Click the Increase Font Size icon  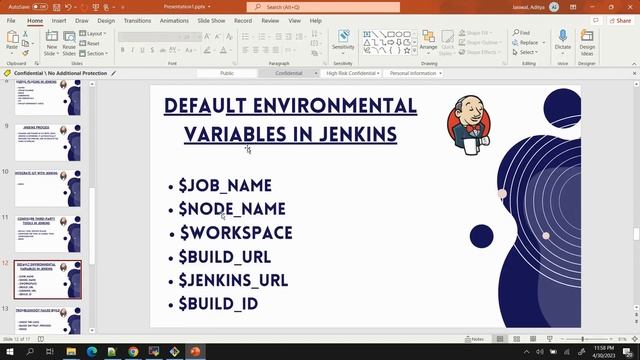click(207, 36)
